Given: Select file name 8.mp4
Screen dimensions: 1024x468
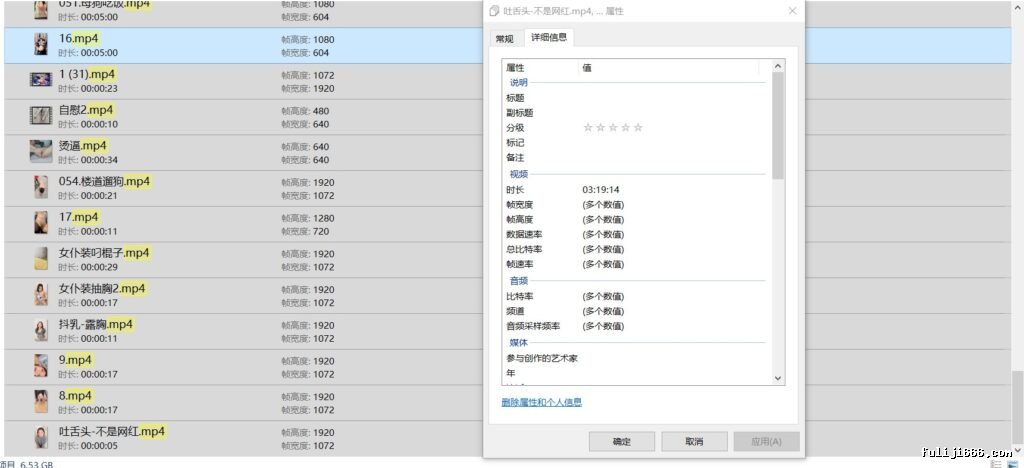Looking at the screenshot, I should pos(75,396).
